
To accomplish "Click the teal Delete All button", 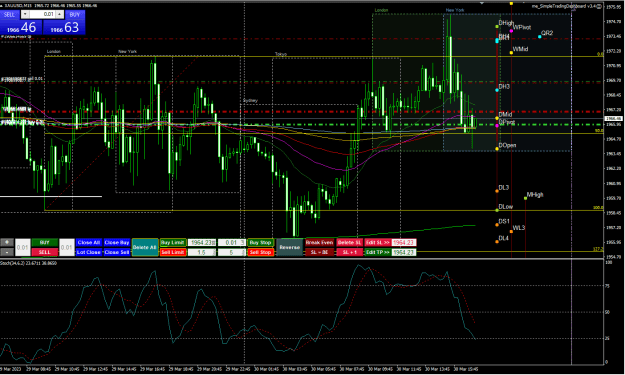I will pyautogui.click(x=145, y=247).
